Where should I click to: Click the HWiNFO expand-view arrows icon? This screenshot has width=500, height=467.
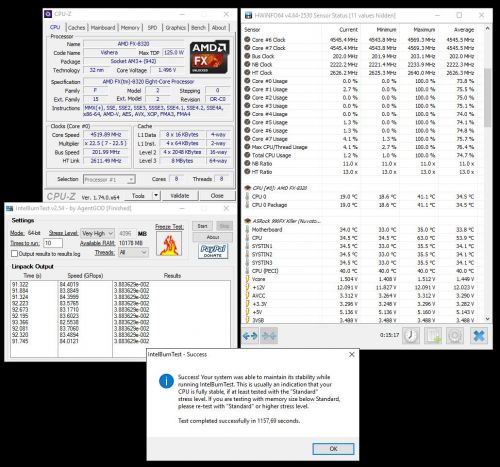point(250,336)
